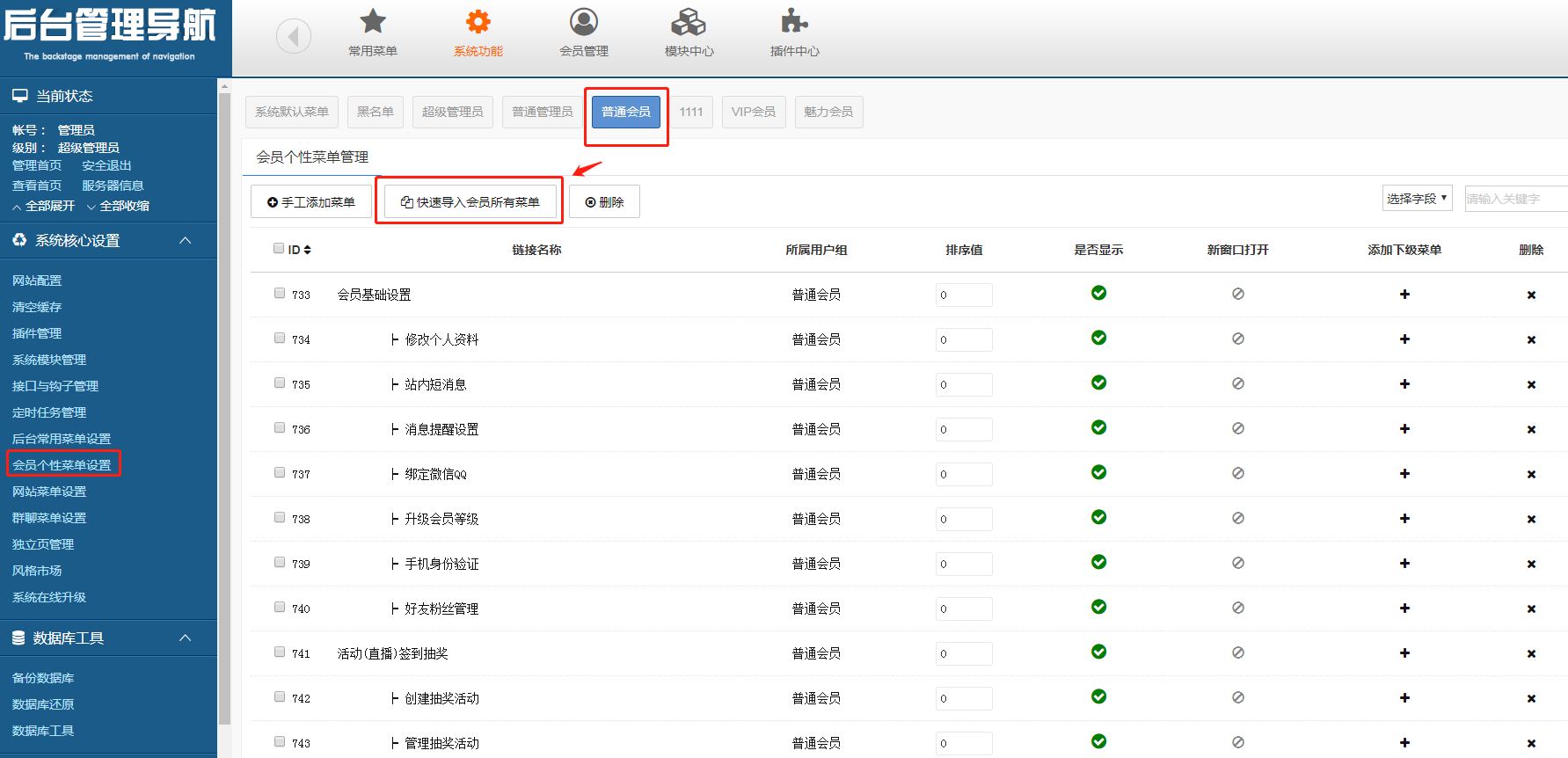Open 会员管理 user icon in top bar
The height and width of the screenshot is (758, 1568).
click(584, 22)
